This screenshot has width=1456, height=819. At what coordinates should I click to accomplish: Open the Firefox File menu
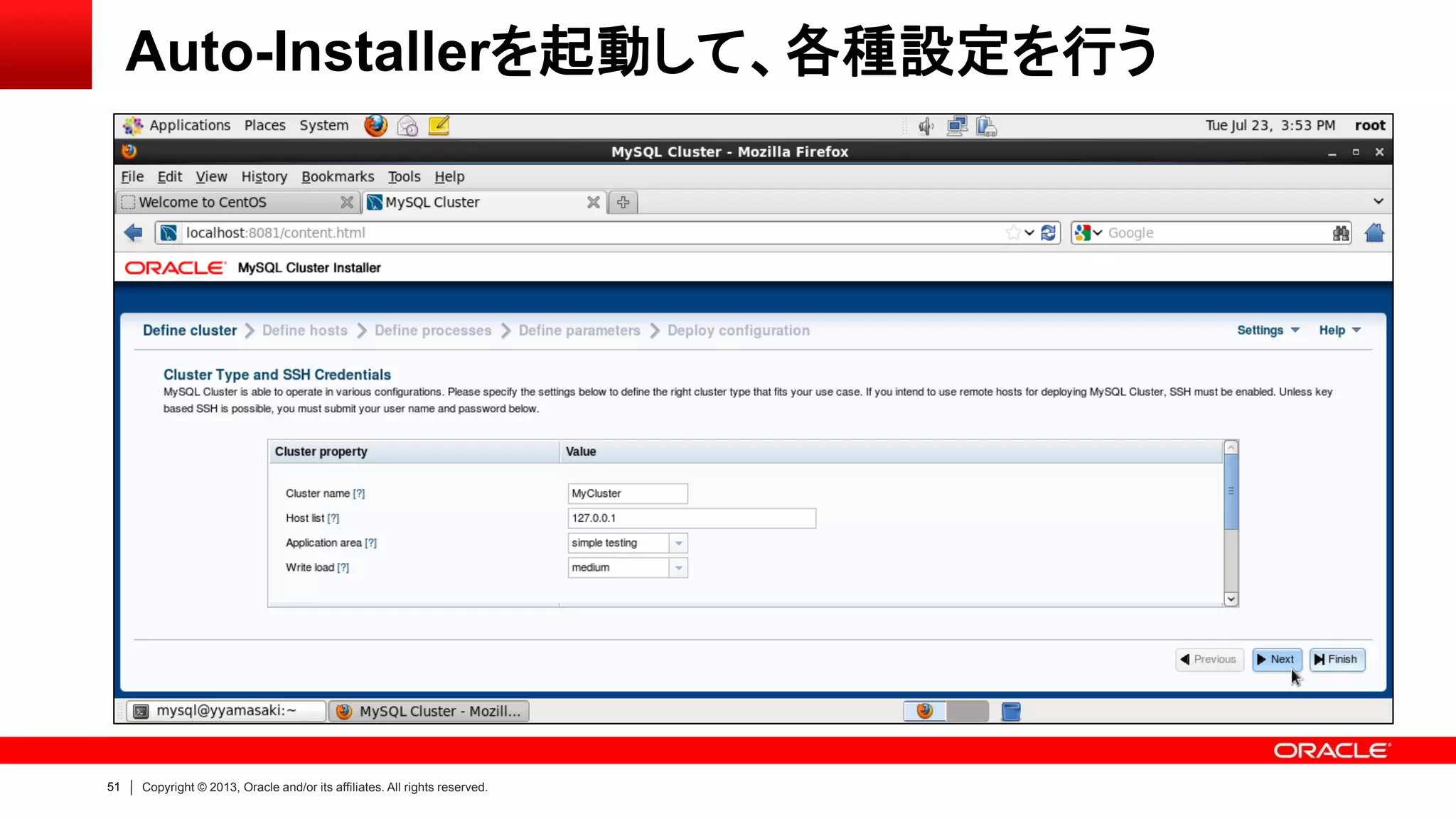point(132,176)
